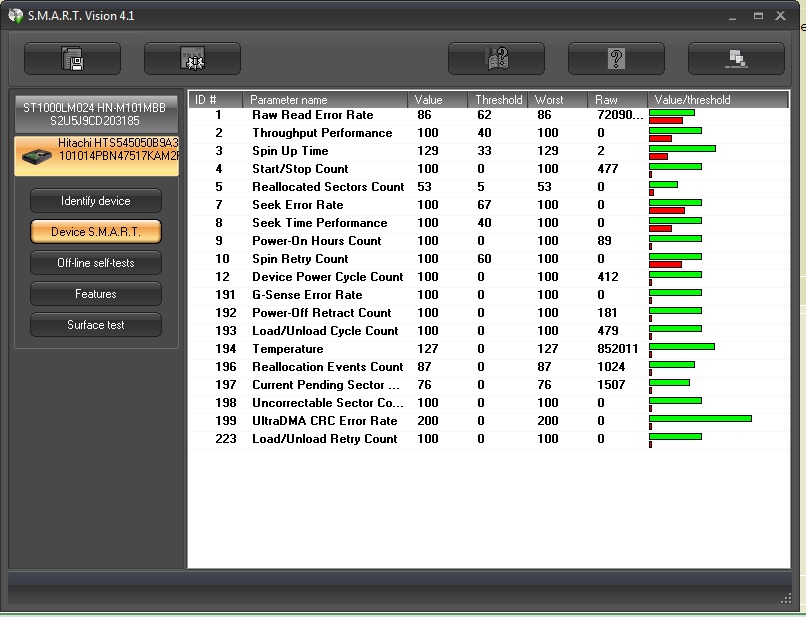
Task: Click the S.M.A.R.T. Vision app icon in title bar
Action: 15,15
